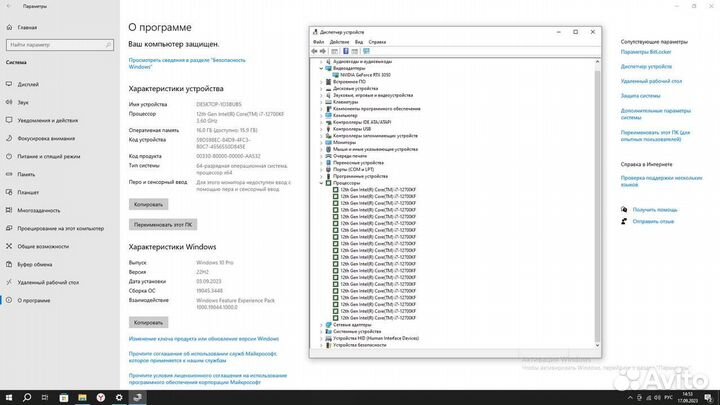
Task: Collapse the Видеоадаптеры tree node
Action: tap(321, 68)
